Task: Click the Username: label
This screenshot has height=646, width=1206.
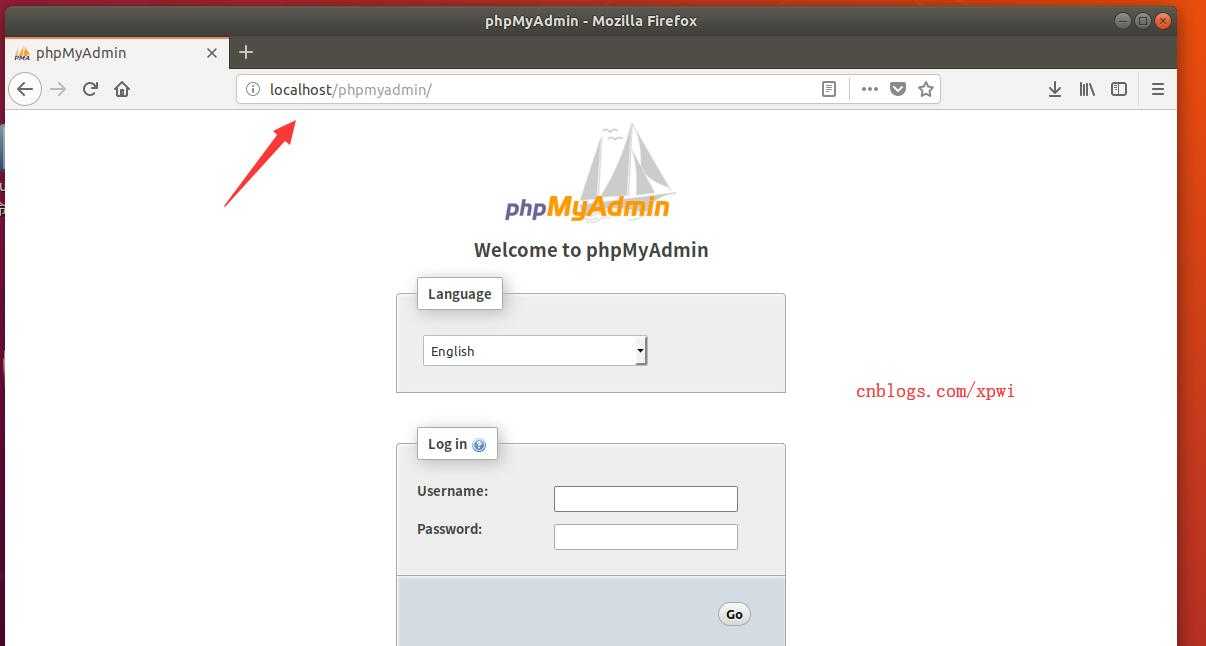Action: (x=452, y=491)
